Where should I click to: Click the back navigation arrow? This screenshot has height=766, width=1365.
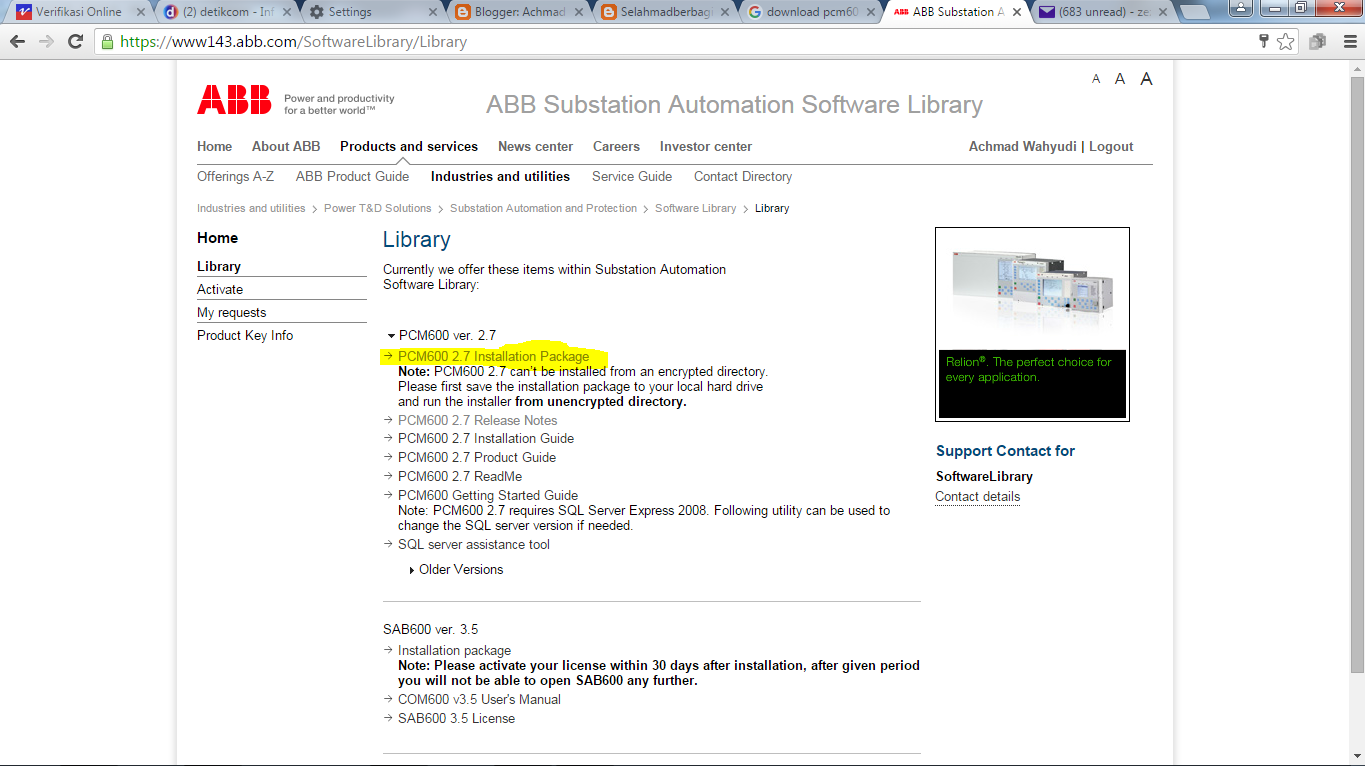coord(17,43)
